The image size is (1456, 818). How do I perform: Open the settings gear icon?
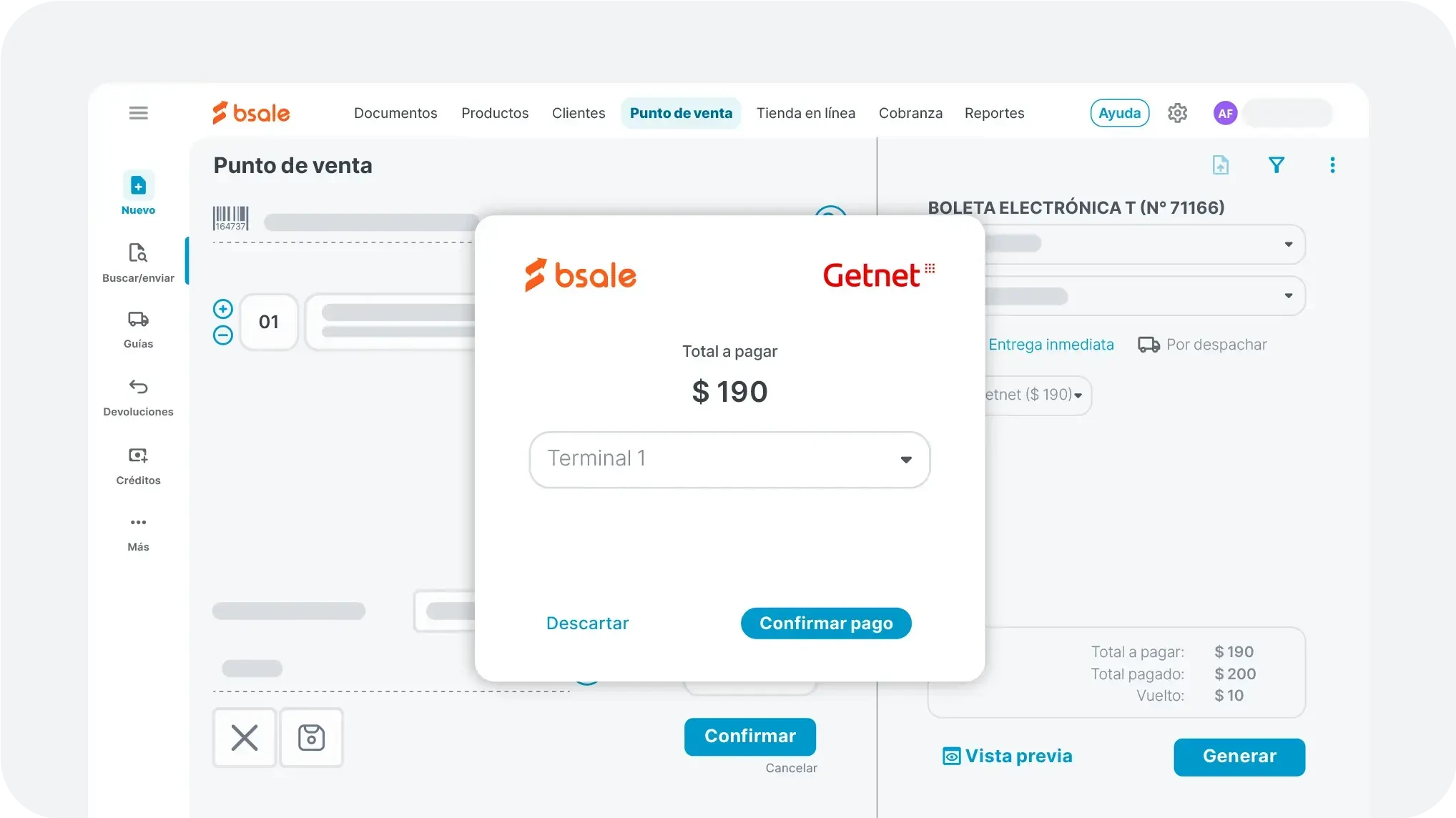[x=1177, y=113]
